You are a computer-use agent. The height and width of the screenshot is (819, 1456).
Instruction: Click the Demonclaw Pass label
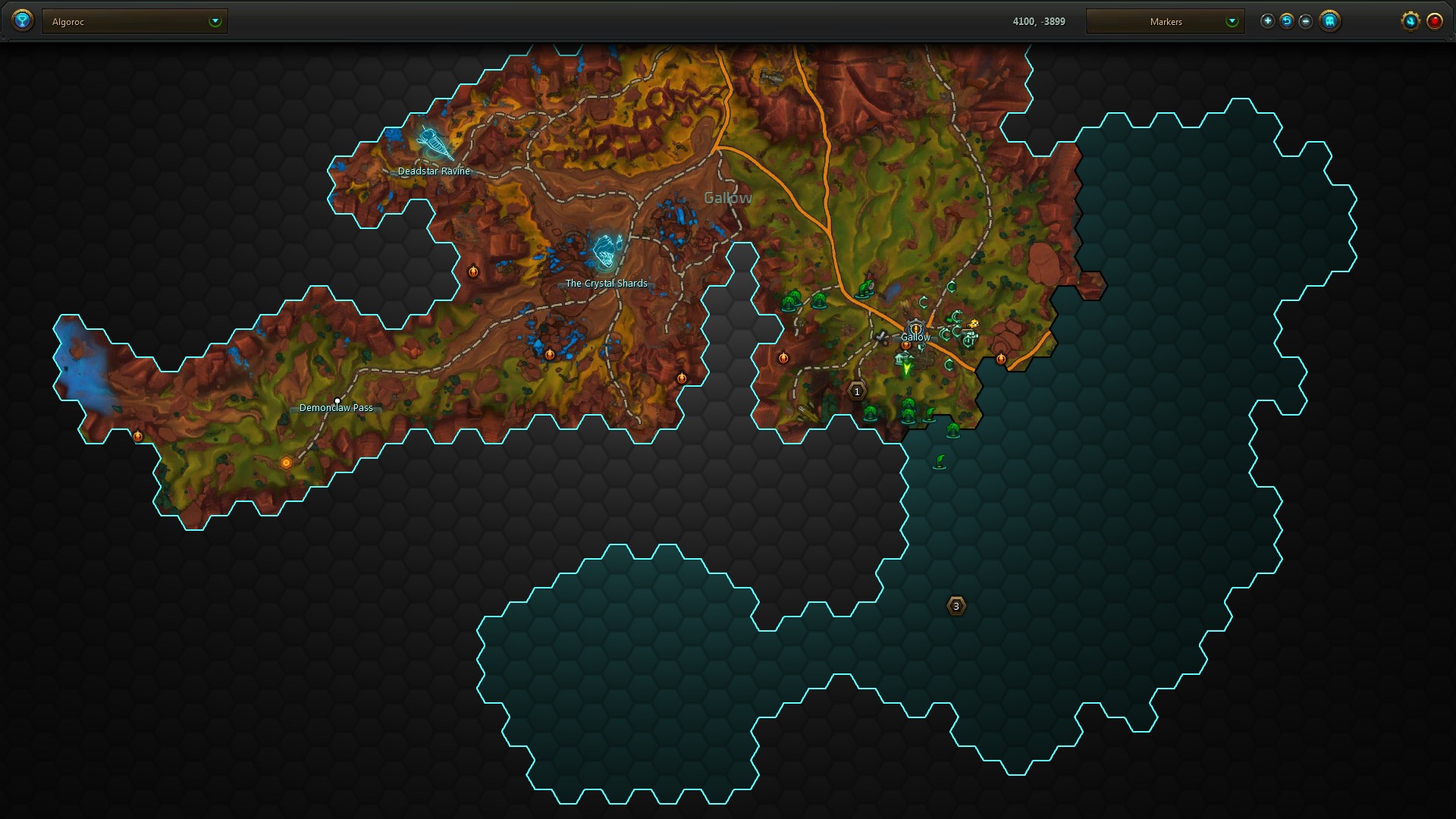(x=336, y=408)
